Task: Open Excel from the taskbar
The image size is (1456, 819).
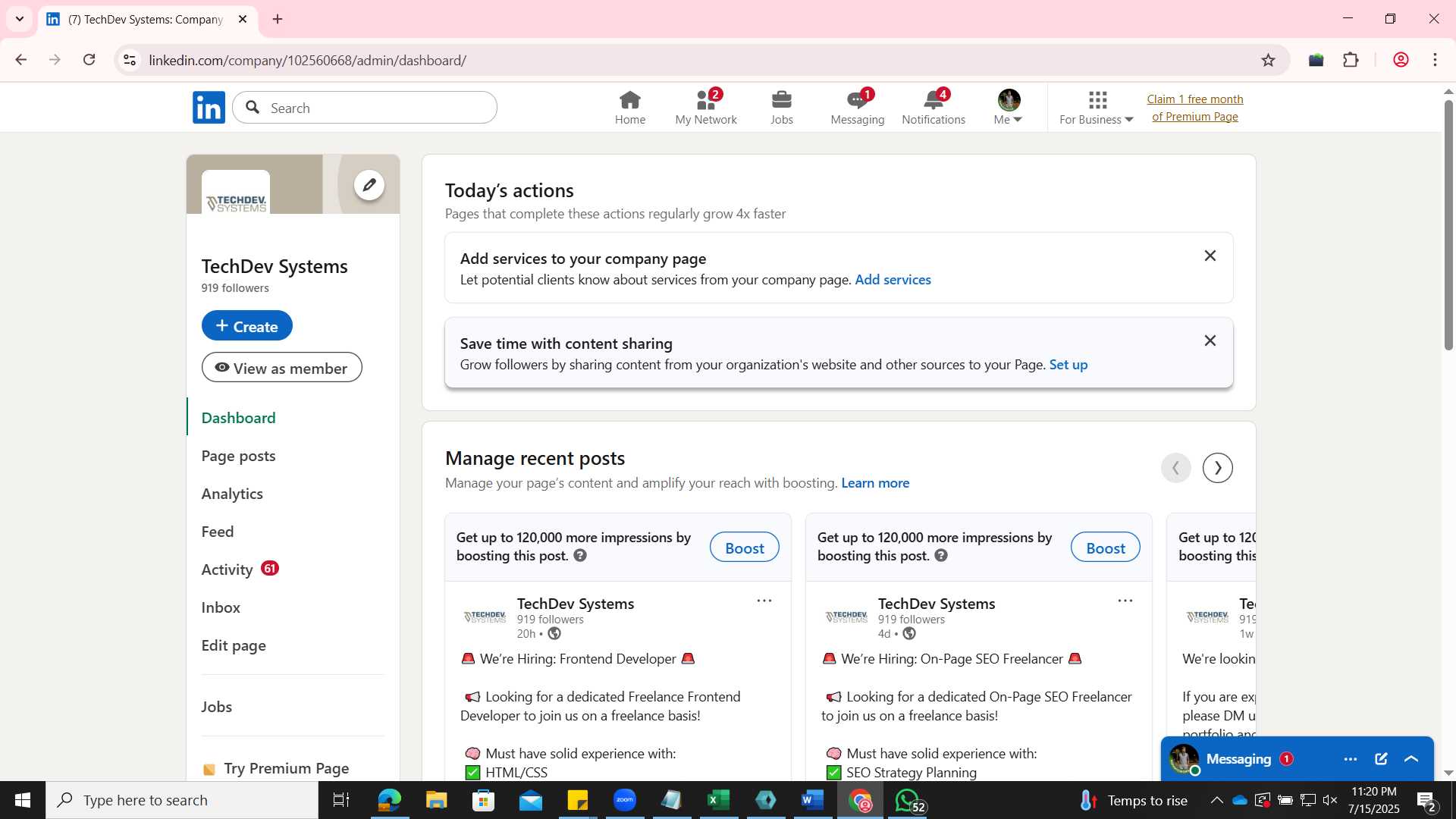Action: tap(718, 800)
